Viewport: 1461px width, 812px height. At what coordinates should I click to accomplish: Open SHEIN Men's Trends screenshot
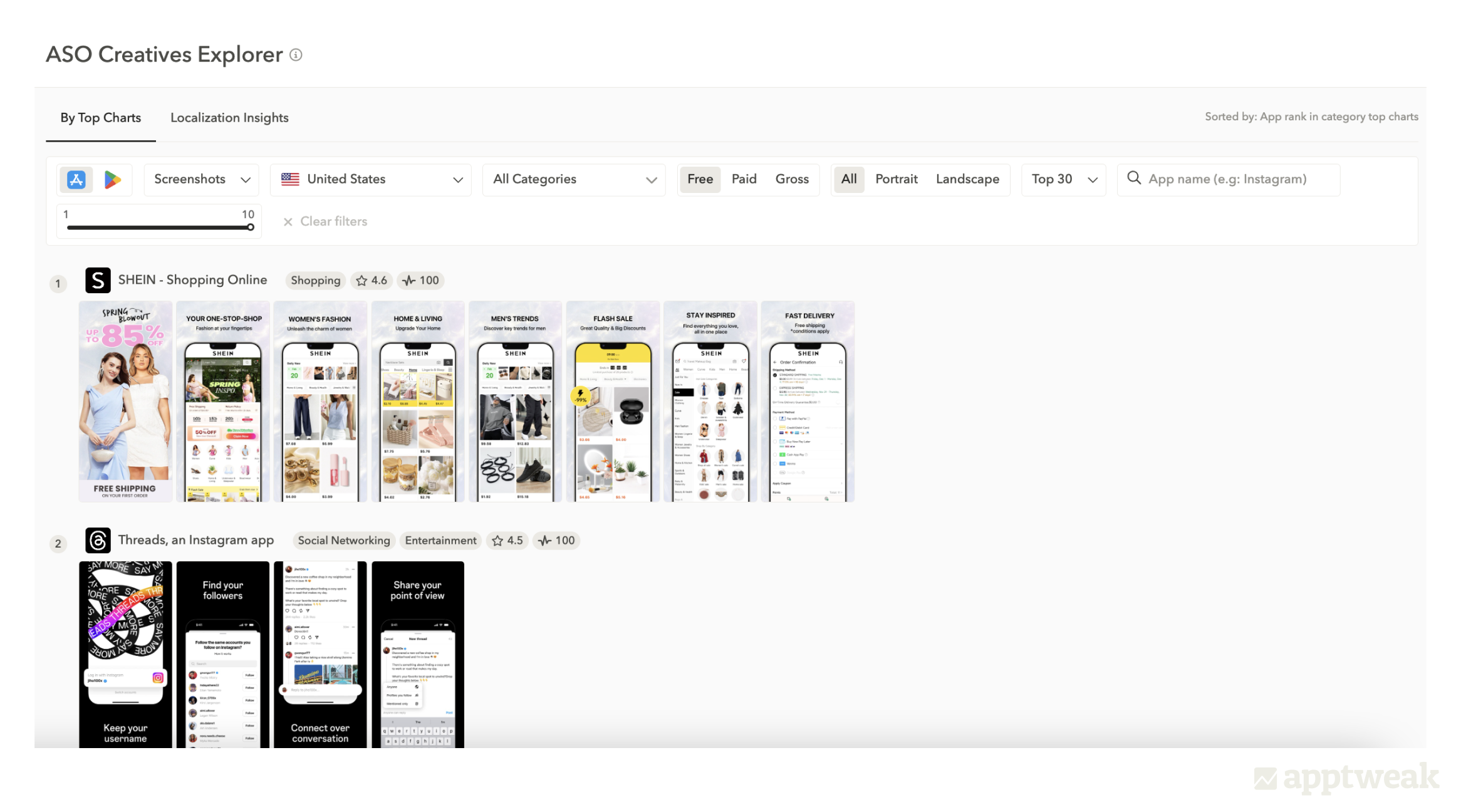[x=515, y=402]
